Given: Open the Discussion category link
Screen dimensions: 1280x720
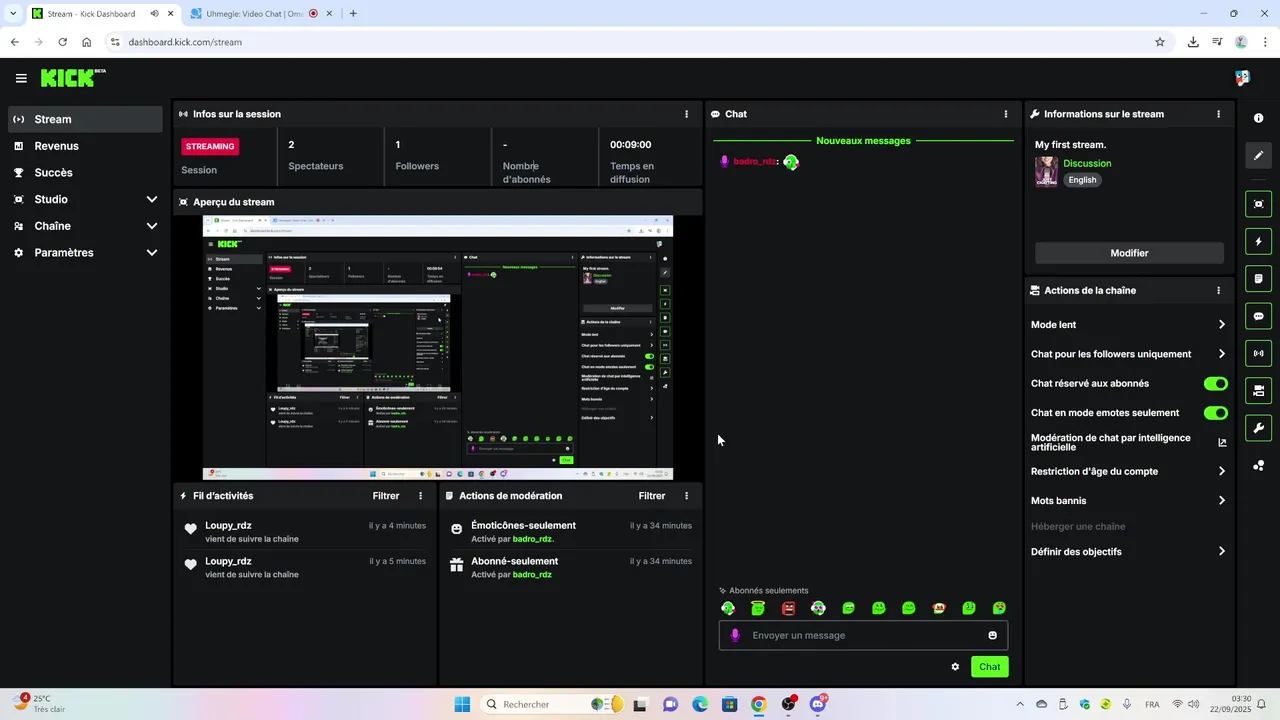Looking at the screenshot, I should [1087, 164].
